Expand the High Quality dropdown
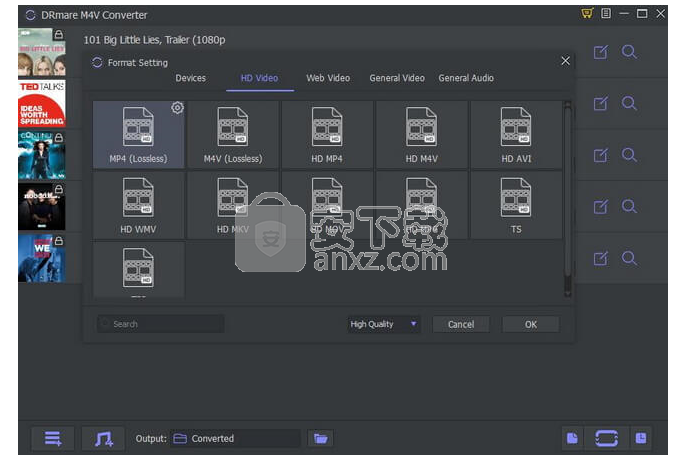This screenshot has width=687, height=467. 384,325
